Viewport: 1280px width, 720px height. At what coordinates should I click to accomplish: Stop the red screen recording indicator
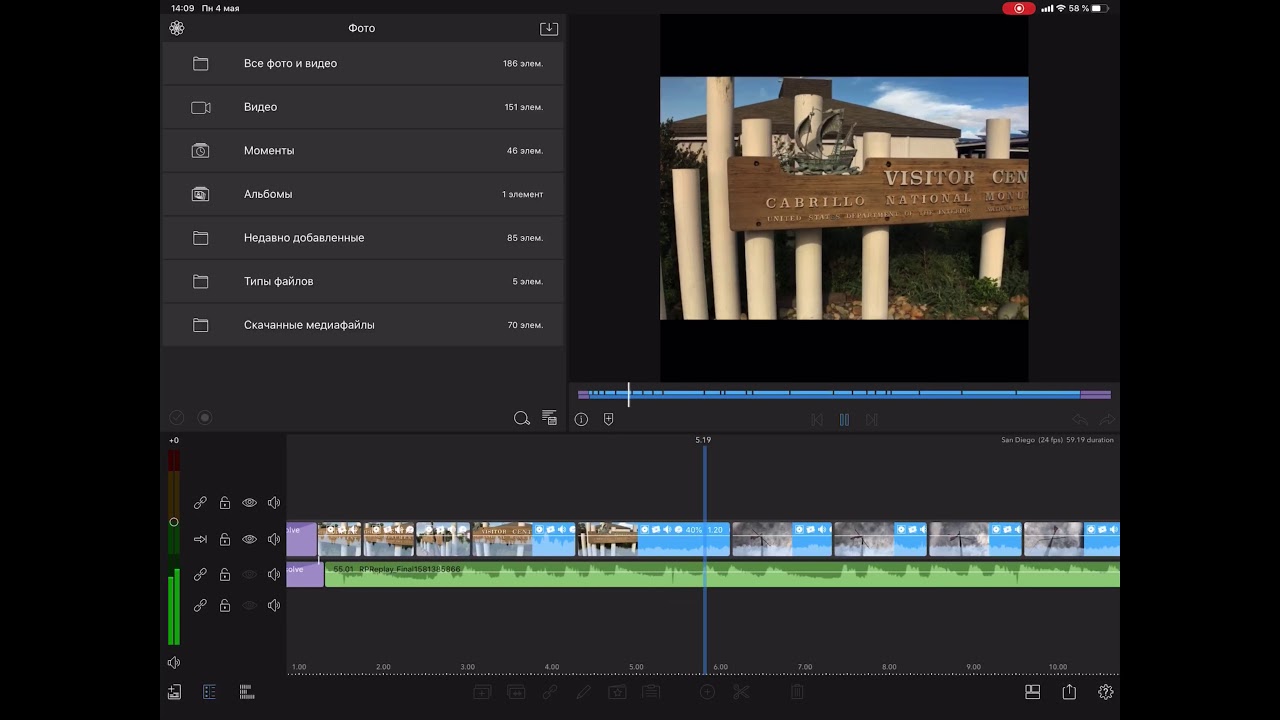click(1019, 8)
